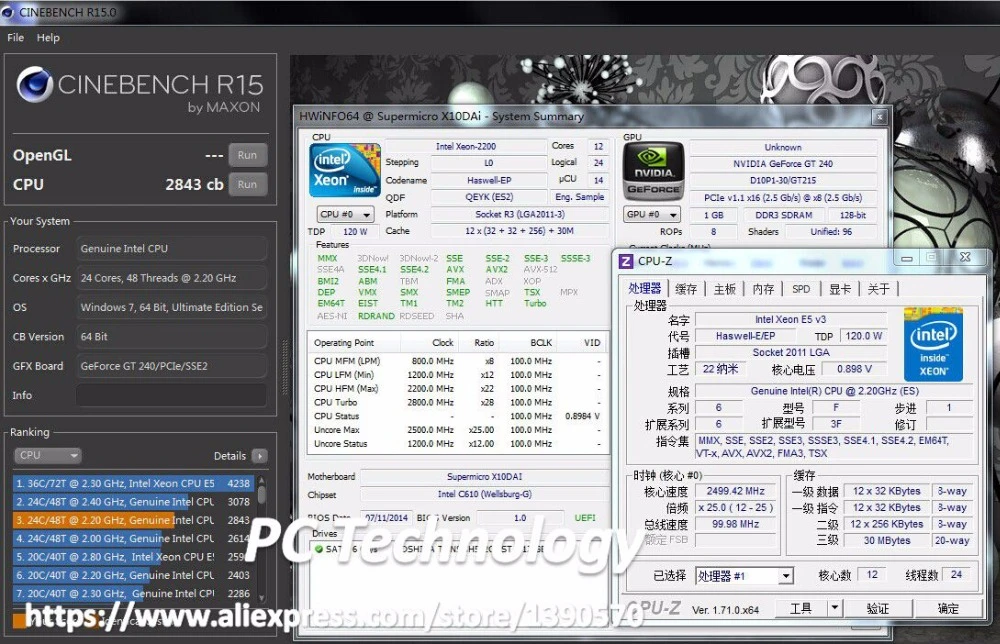This screenshot has width=1000, height=644.
Task: Open the 工具 dropdown arrow in CPU-Z
Action: (x=834, y=609)
